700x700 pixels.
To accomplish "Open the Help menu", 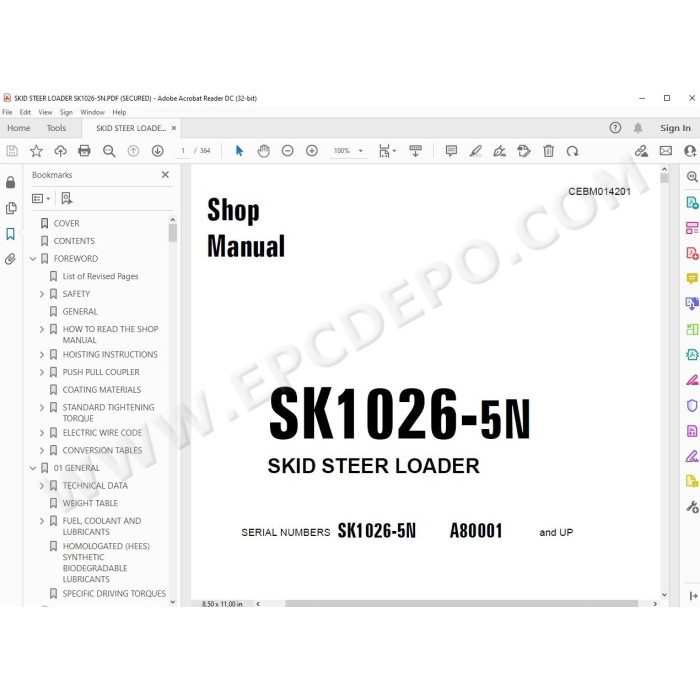I will tap(119, 112).
